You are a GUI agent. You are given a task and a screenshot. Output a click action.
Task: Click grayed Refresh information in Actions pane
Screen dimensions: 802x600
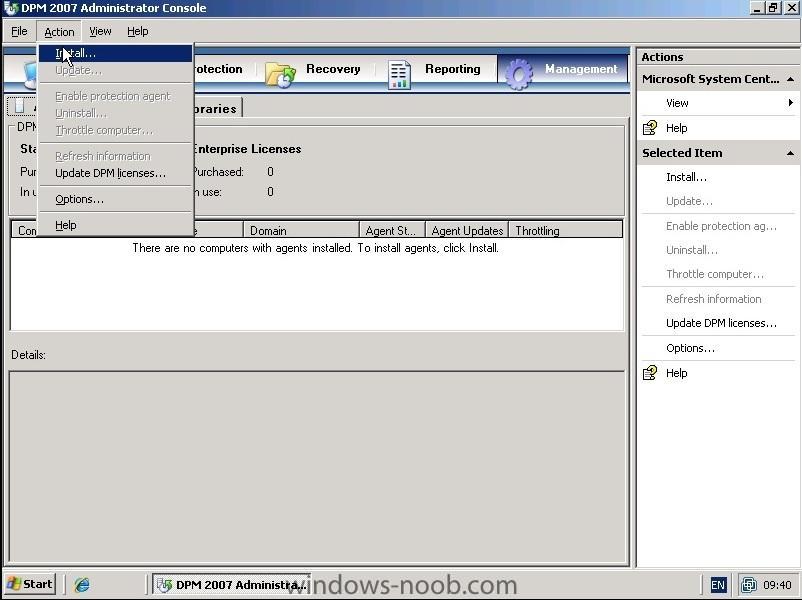714,299
